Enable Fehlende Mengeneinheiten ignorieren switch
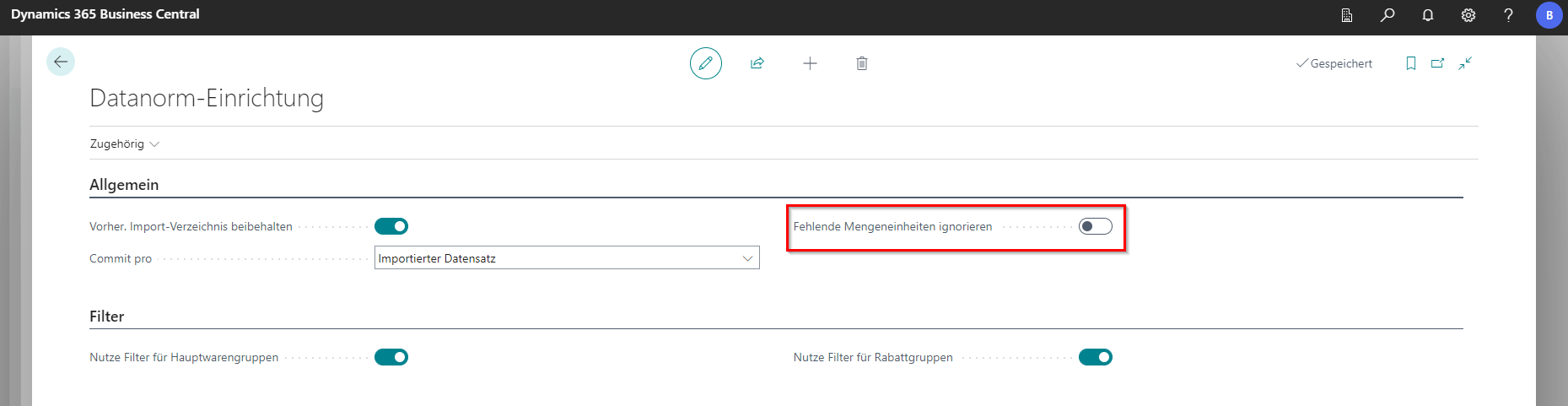 point(1096,226)
